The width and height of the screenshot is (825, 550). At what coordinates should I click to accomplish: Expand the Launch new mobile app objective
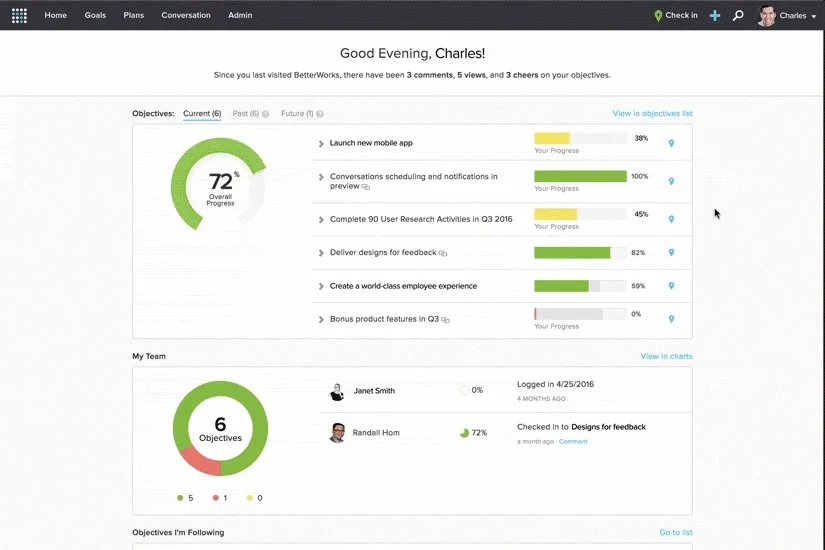coord(321,143)
